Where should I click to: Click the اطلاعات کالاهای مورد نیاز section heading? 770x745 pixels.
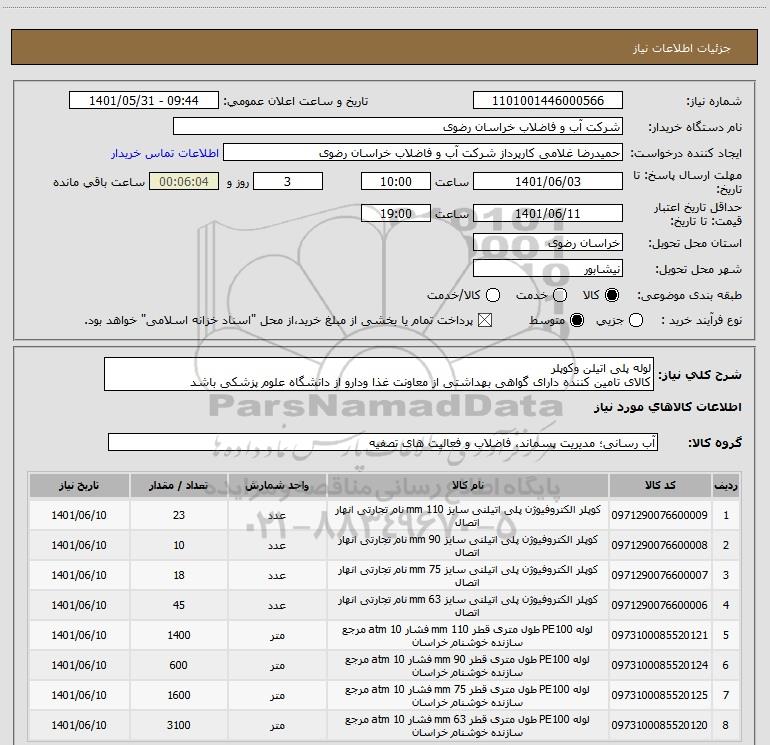point(667,407)
